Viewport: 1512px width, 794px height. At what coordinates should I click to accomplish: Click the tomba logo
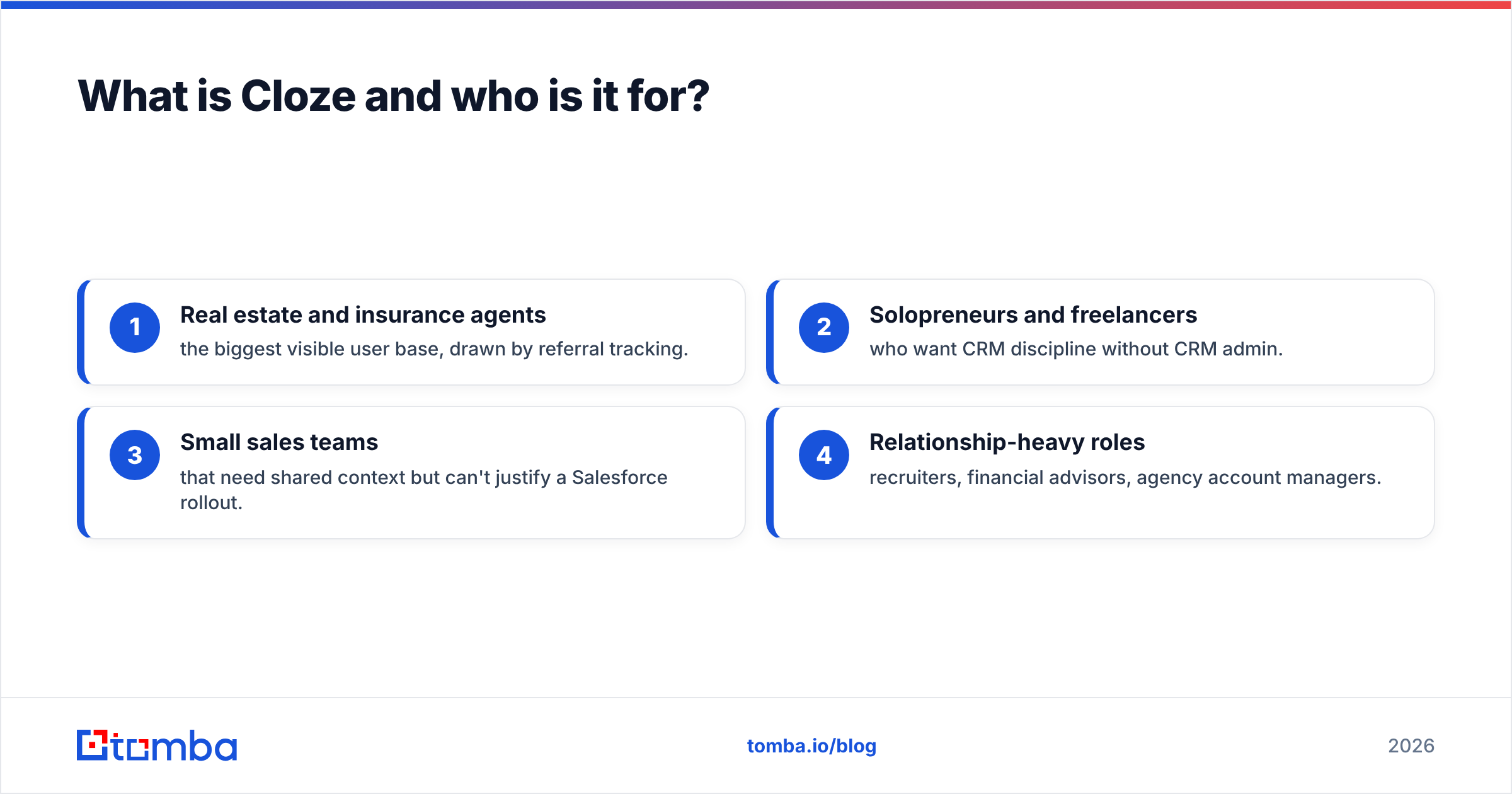(157, 745)
